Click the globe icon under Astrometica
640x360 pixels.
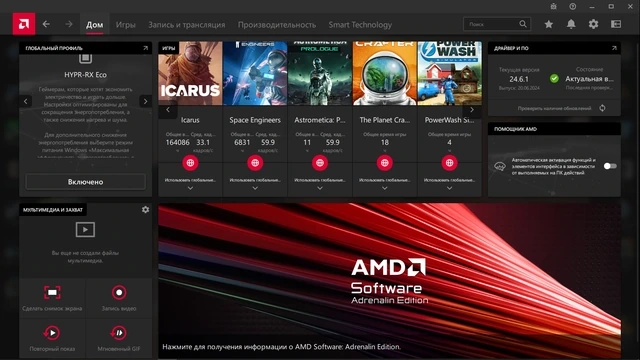pos(320,163)
